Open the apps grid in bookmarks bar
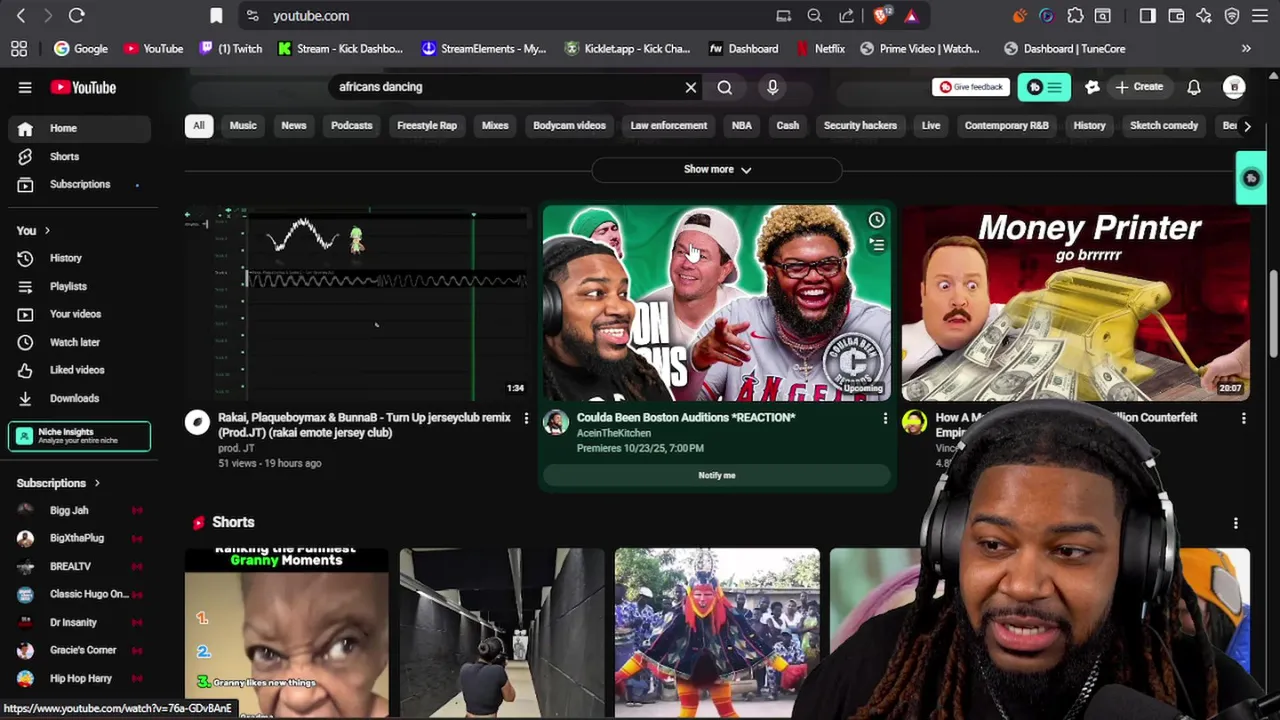 [19, 48]
